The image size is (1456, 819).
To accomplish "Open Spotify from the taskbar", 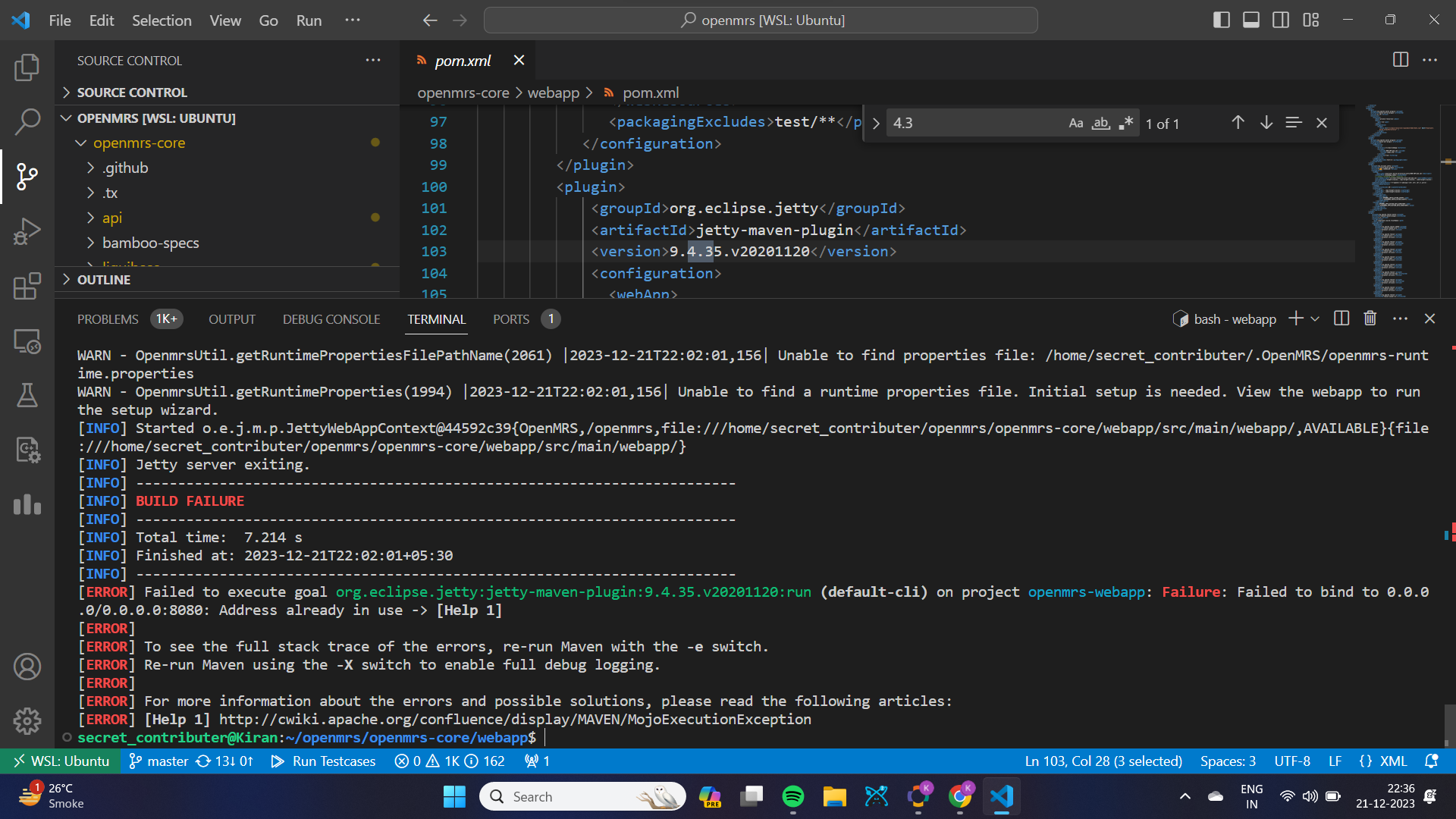I will pyautogui.click(x=792, y=796).
